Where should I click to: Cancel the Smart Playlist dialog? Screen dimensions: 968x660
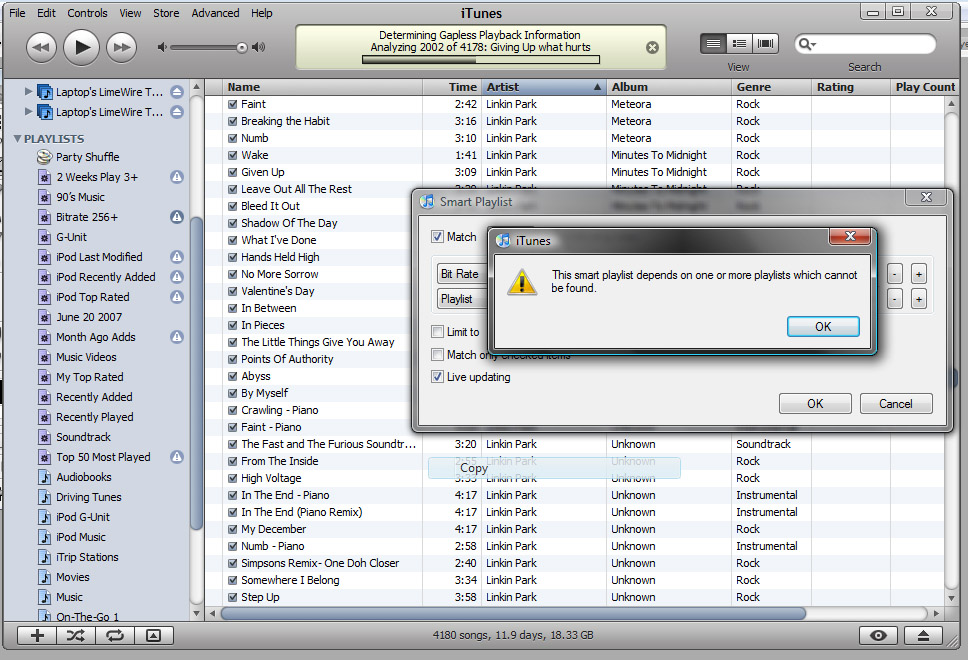tap(896, 404)
